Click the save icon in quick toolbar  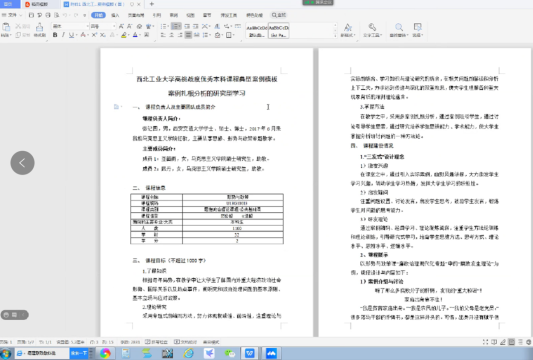point(31,15)
